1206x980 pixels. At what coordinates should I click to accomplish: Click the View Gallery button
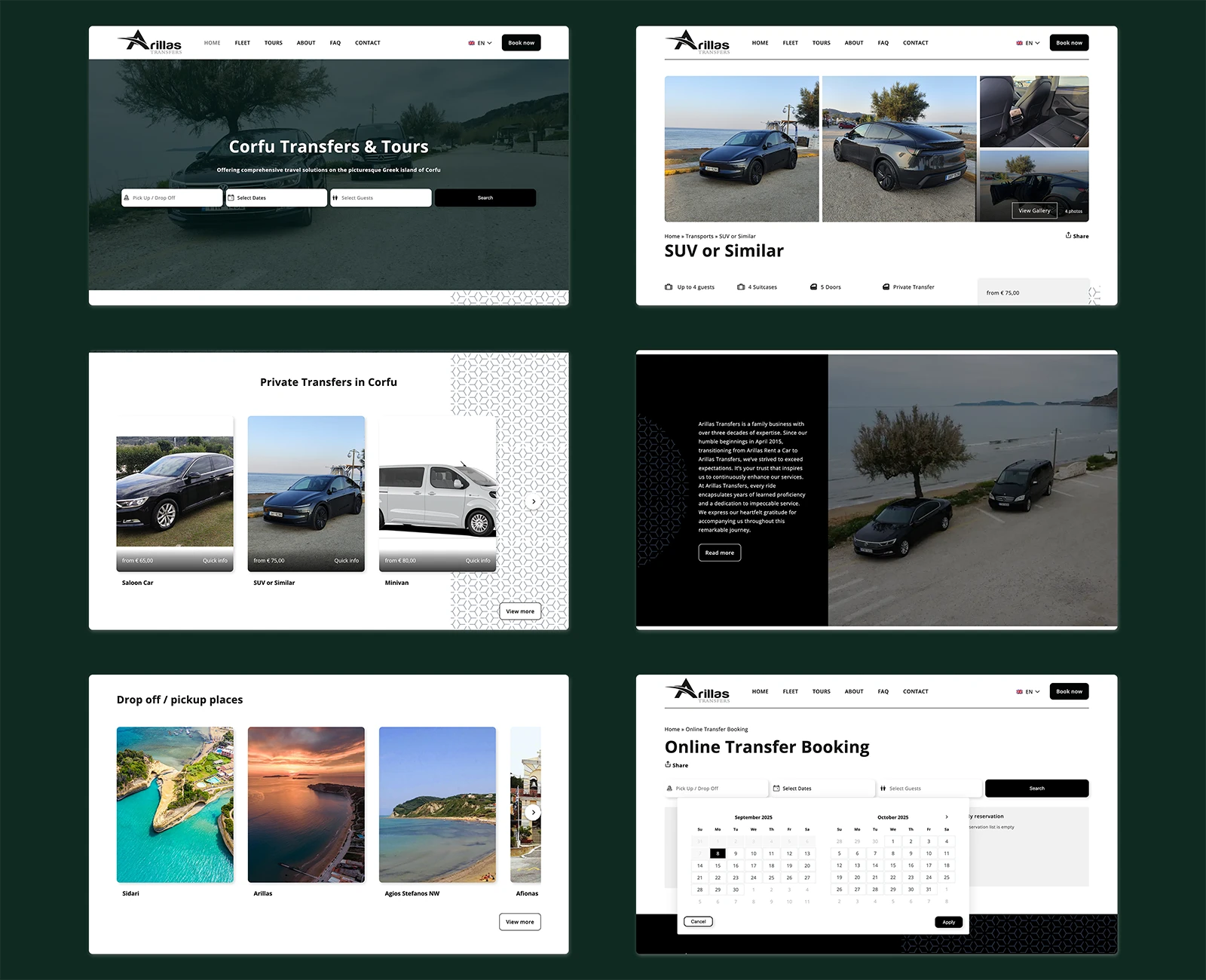tap(1034, 210)
